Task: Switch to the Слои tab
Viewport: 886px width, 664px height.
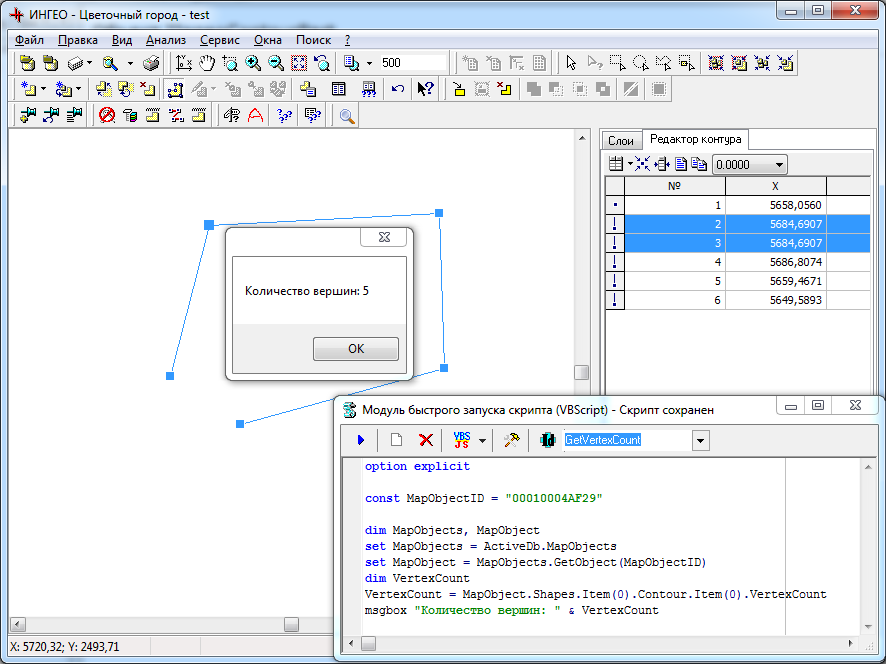Action: pyautogui.click(x=621, y=141)
